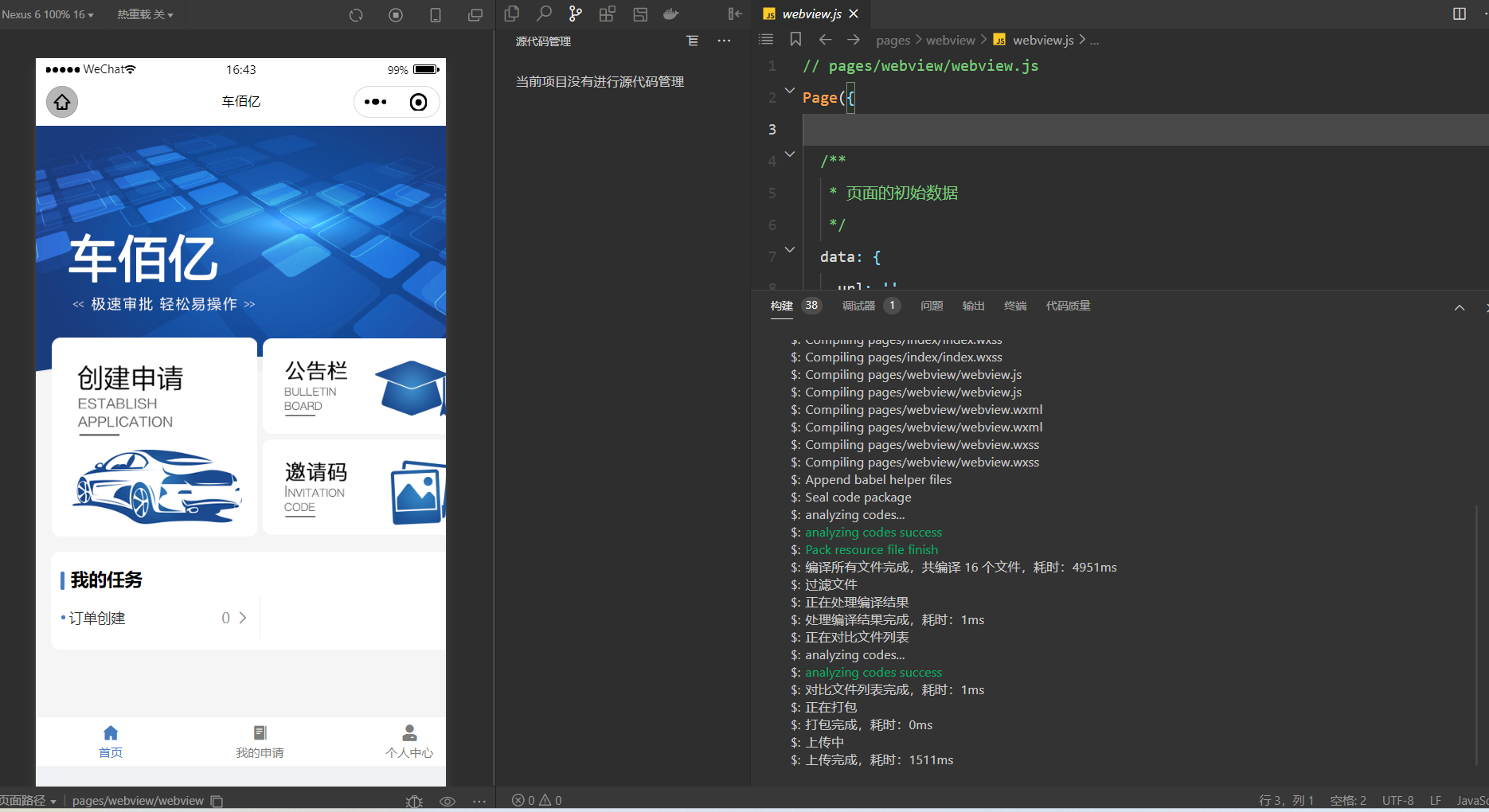Viewport: 1489px width, 812px height.
Task: Navigate forward with the right arrow
Action: [x=854, y=39]
